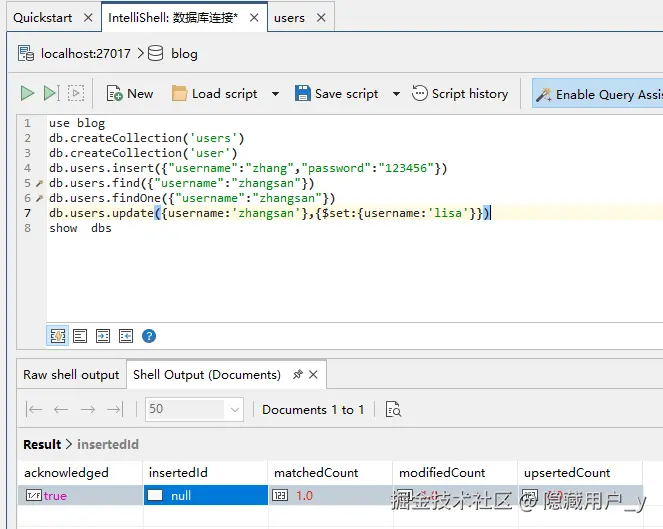Screen dimensions: 663x529
Task: Open Script history
Action: coord(460,93)
